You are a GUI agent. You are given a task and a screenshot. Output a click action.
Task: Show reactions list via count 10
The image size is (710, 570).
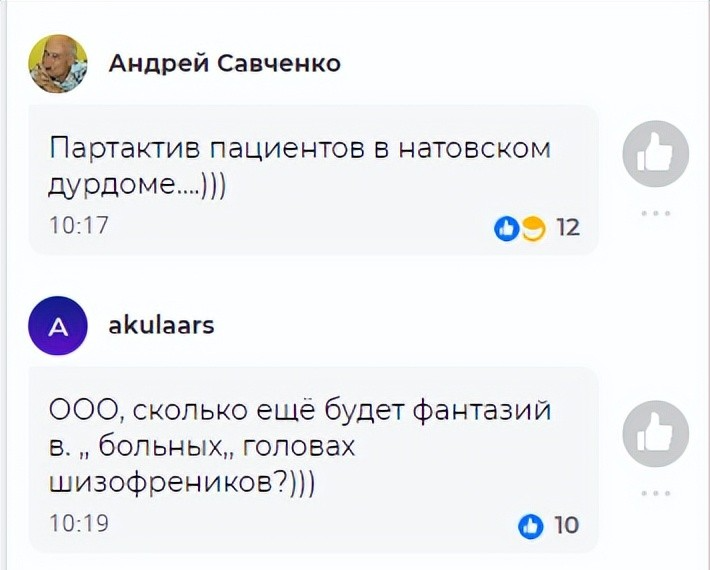click(x=566, y=525)
